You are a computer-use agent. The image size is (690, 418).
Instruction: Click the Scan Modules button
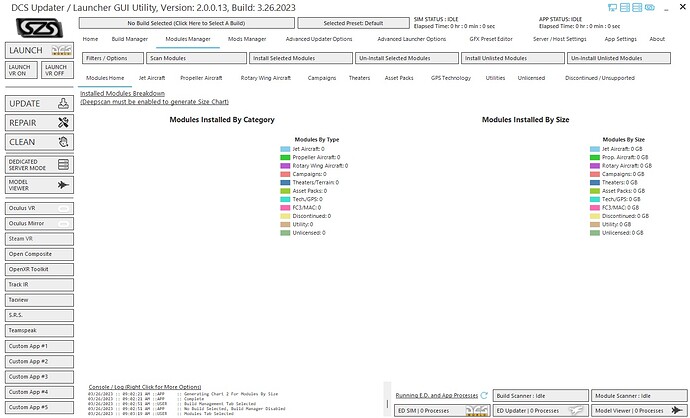pyautogui.click(x=196, y=58)
